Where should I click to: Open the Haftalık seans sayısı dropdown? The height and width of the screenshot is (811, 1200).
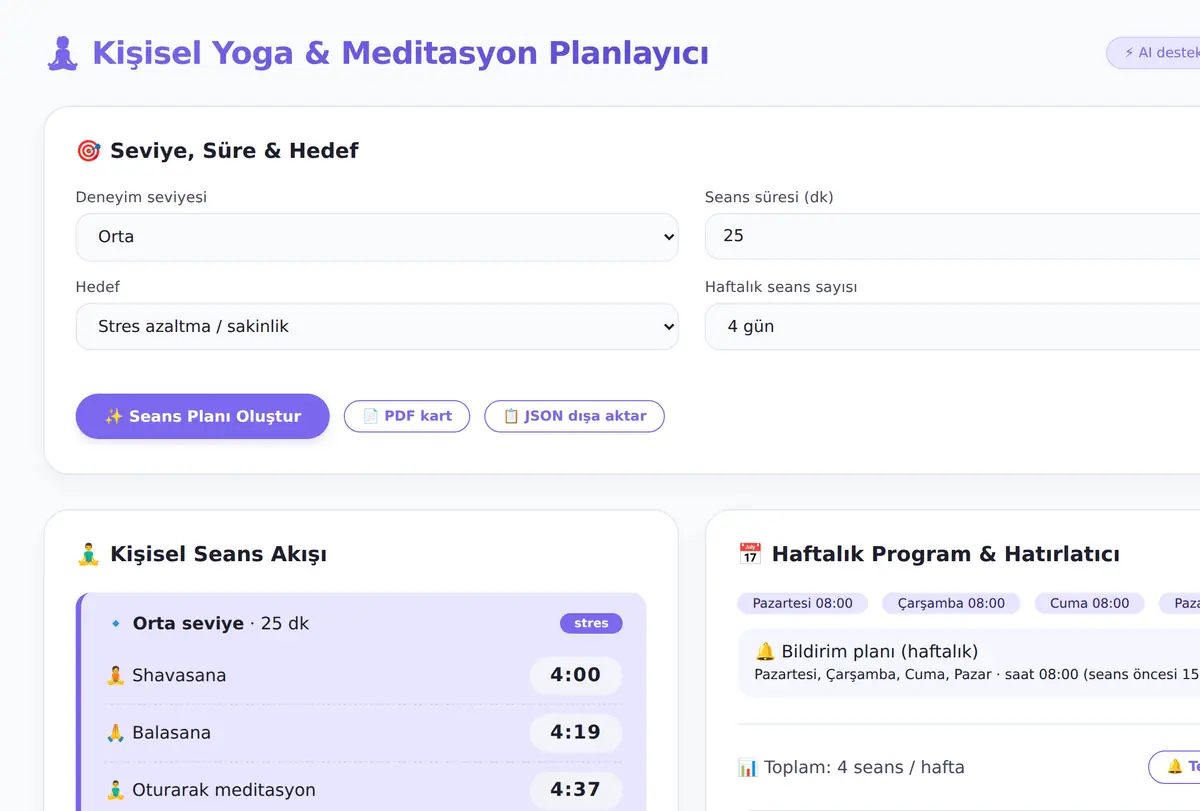point(952,326)
